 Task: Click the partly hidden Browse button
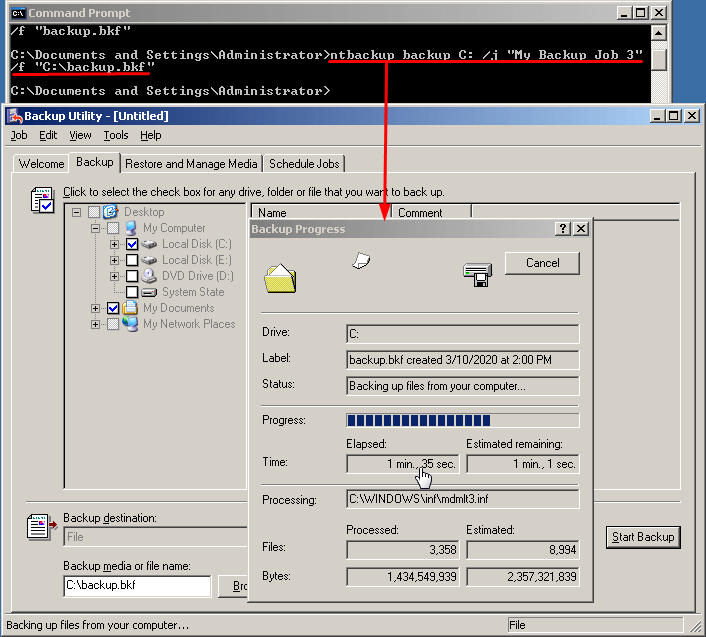click(x=233, y=586)
